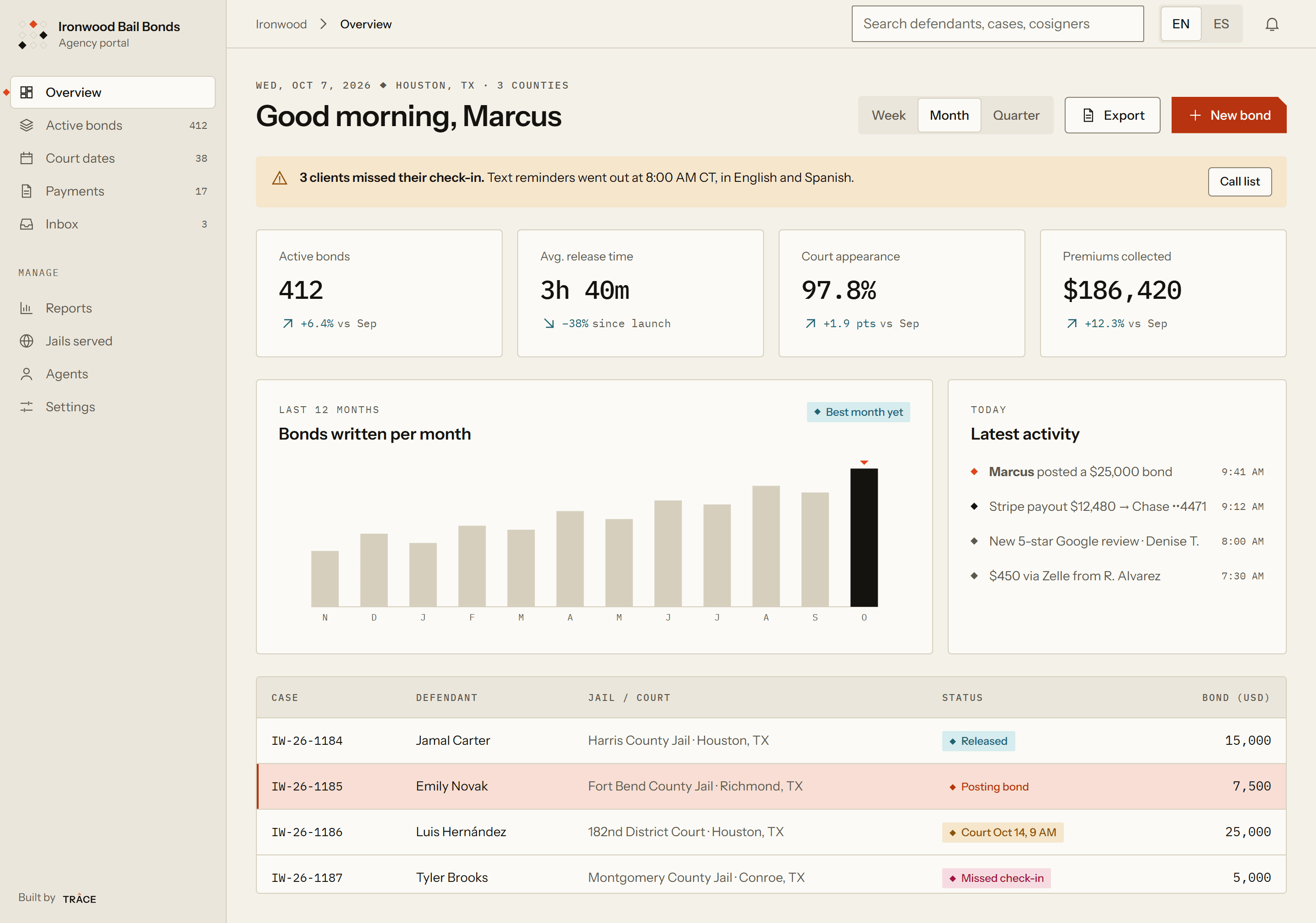
Task: Click the breadcrumb chevron separator
Action: [323, 24]
